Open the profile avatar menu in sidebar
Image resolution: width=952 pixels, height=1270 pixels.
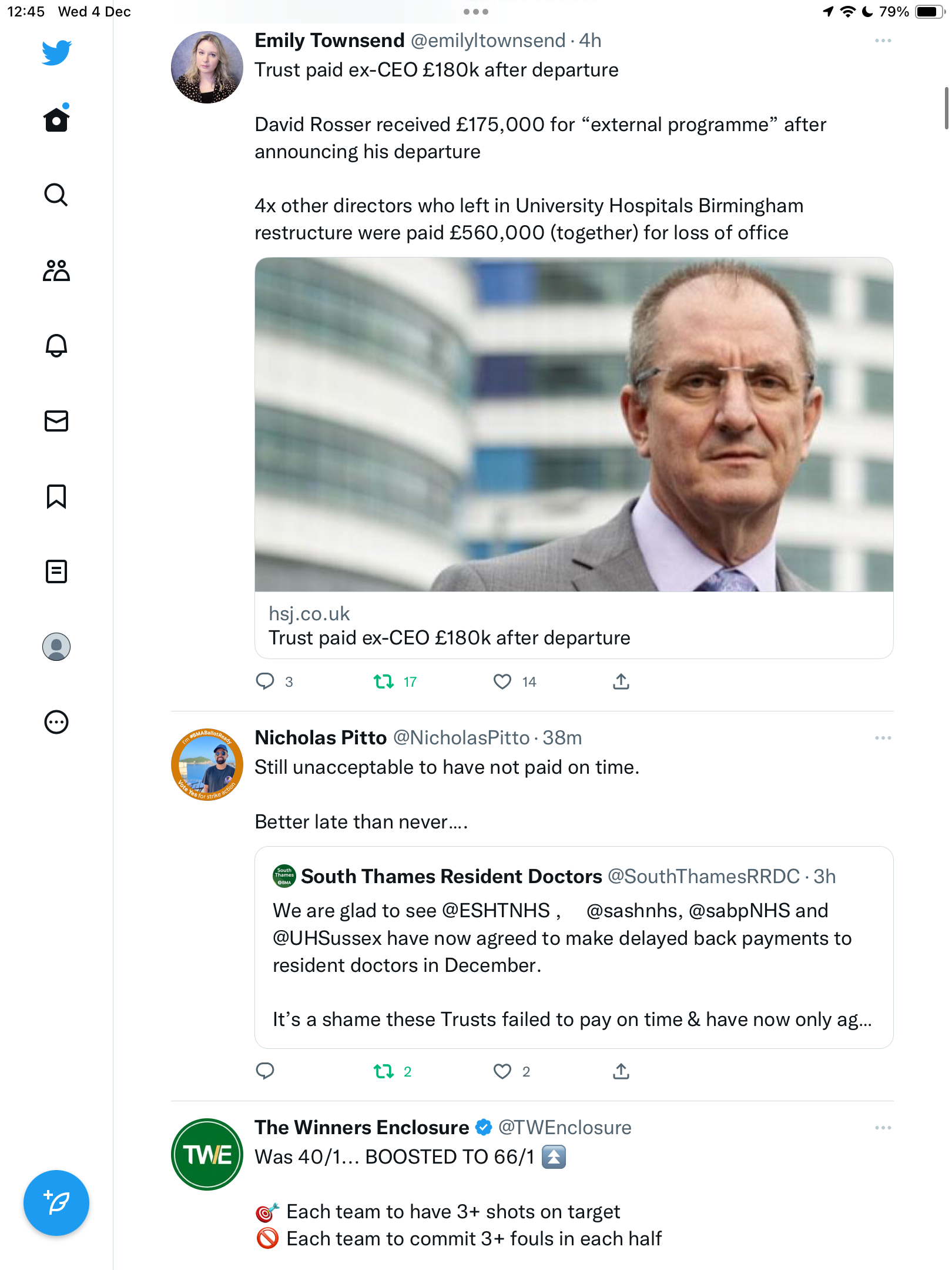click(56, 647)
